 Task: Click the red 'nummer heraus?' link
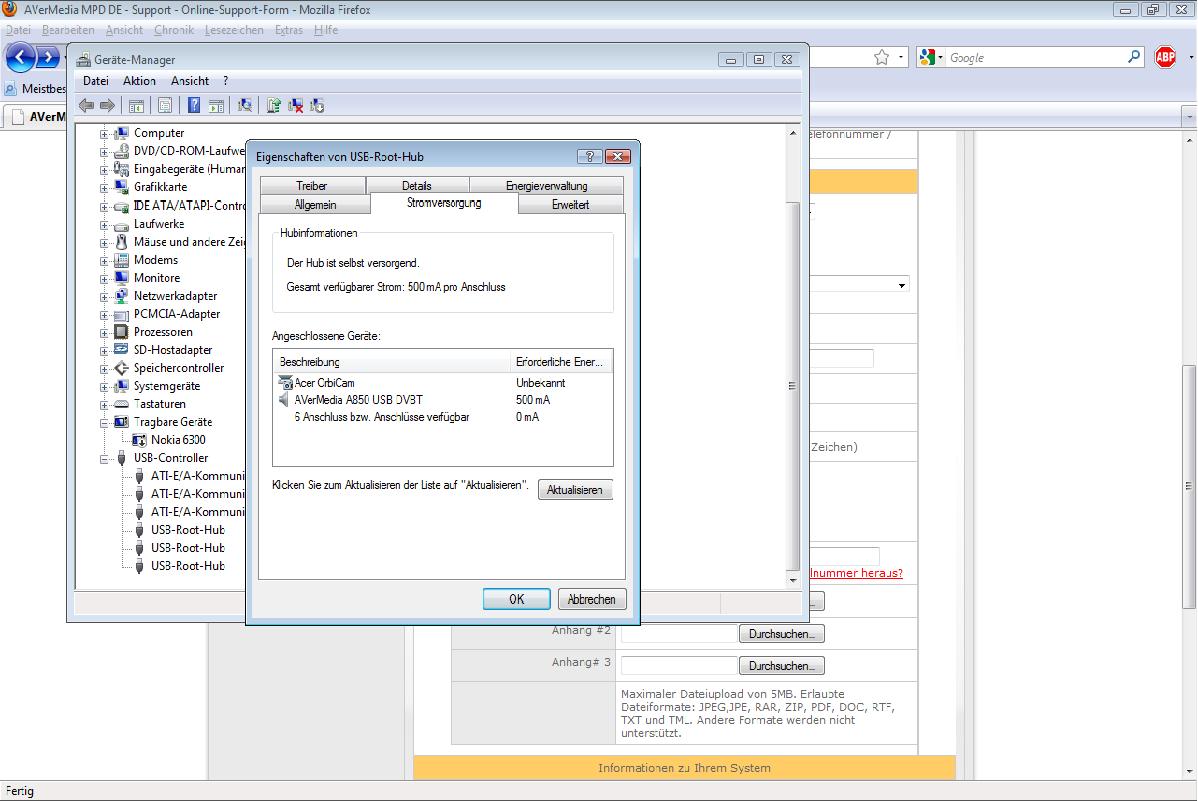(x=856, y=573)
